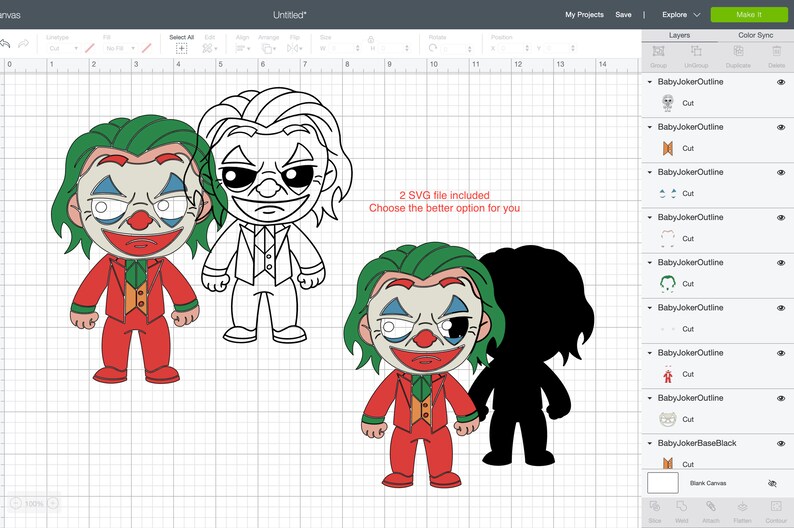Collapse the orange vest BabyJokerOutline layer group
This screenshot has height=528, width=794.
650,127
